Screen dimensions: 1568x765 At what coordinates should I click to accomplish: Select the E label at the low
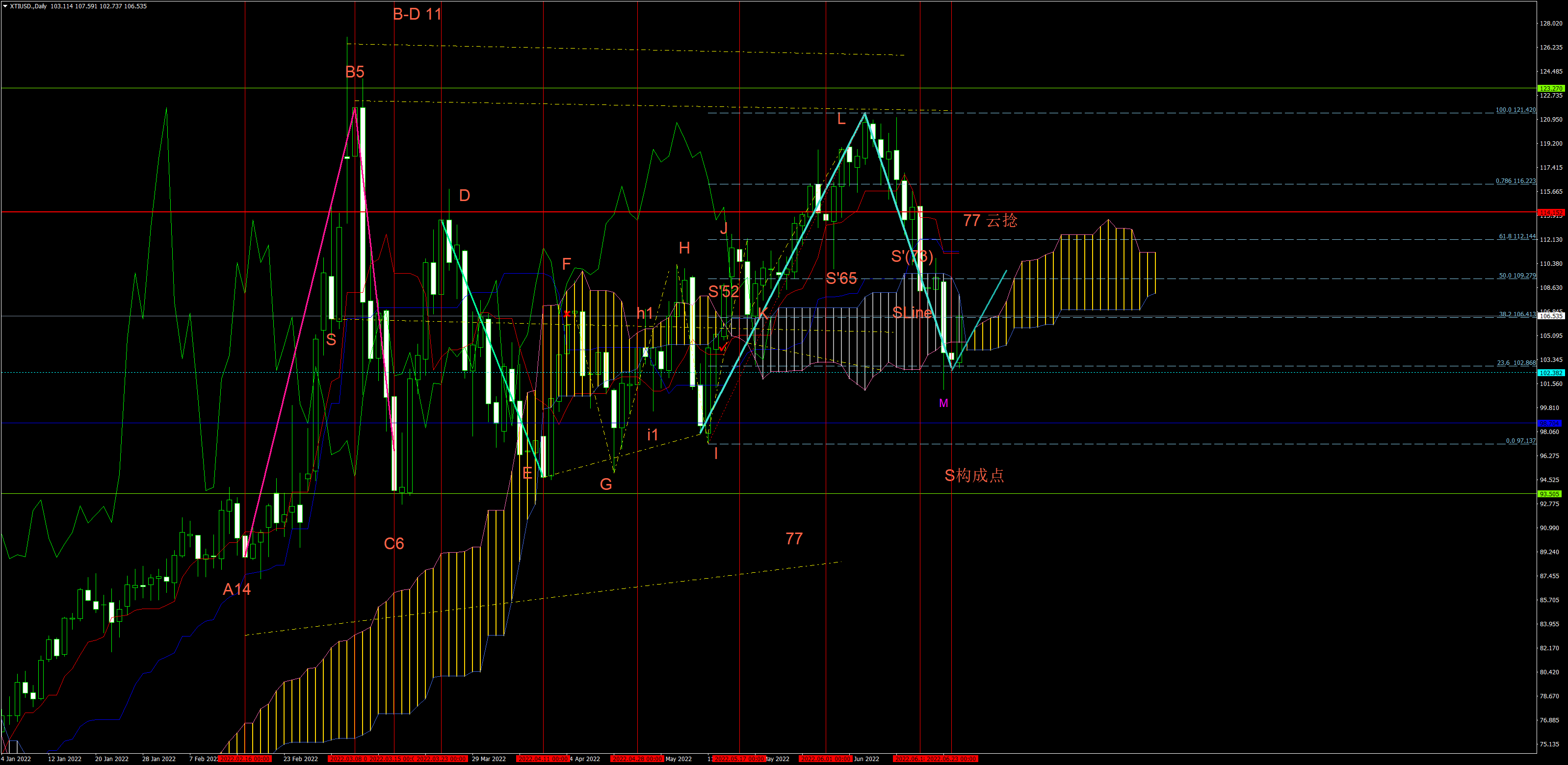tap(527, 473)
